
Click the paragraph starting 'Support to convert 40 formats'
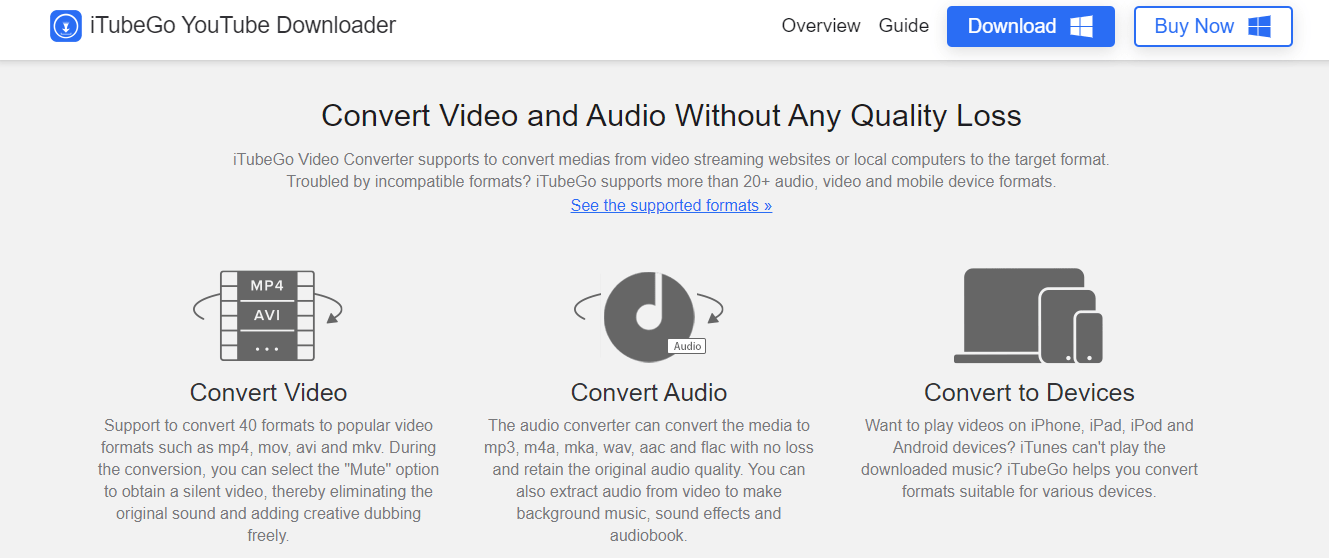(268, 481)
